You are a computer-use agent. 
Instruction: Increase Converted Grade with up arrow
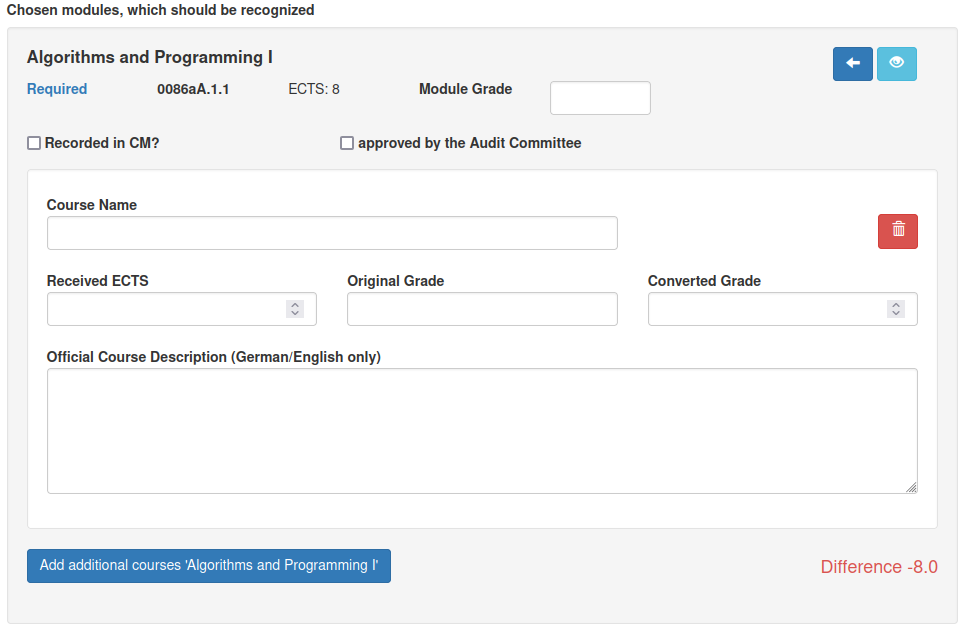(896, 305)
